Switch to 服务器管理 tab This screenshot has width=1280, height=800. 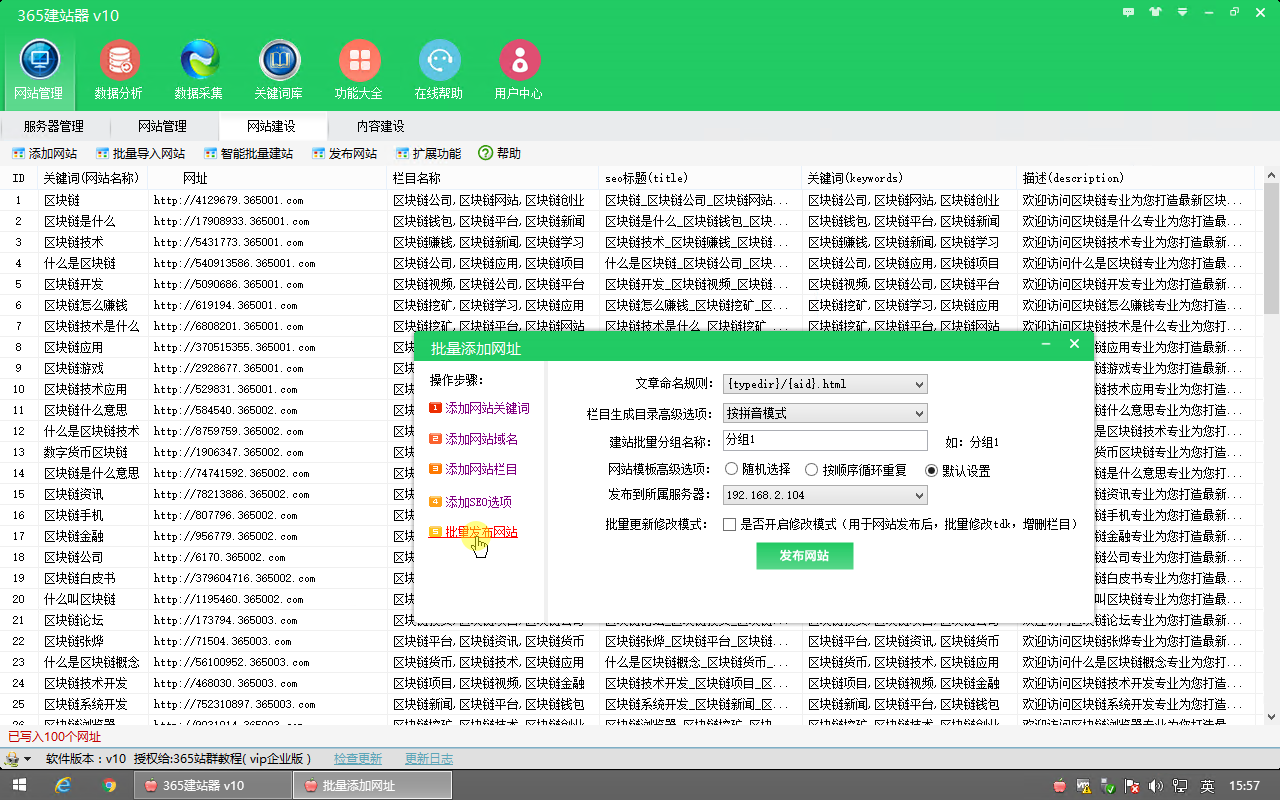[54, 126]
